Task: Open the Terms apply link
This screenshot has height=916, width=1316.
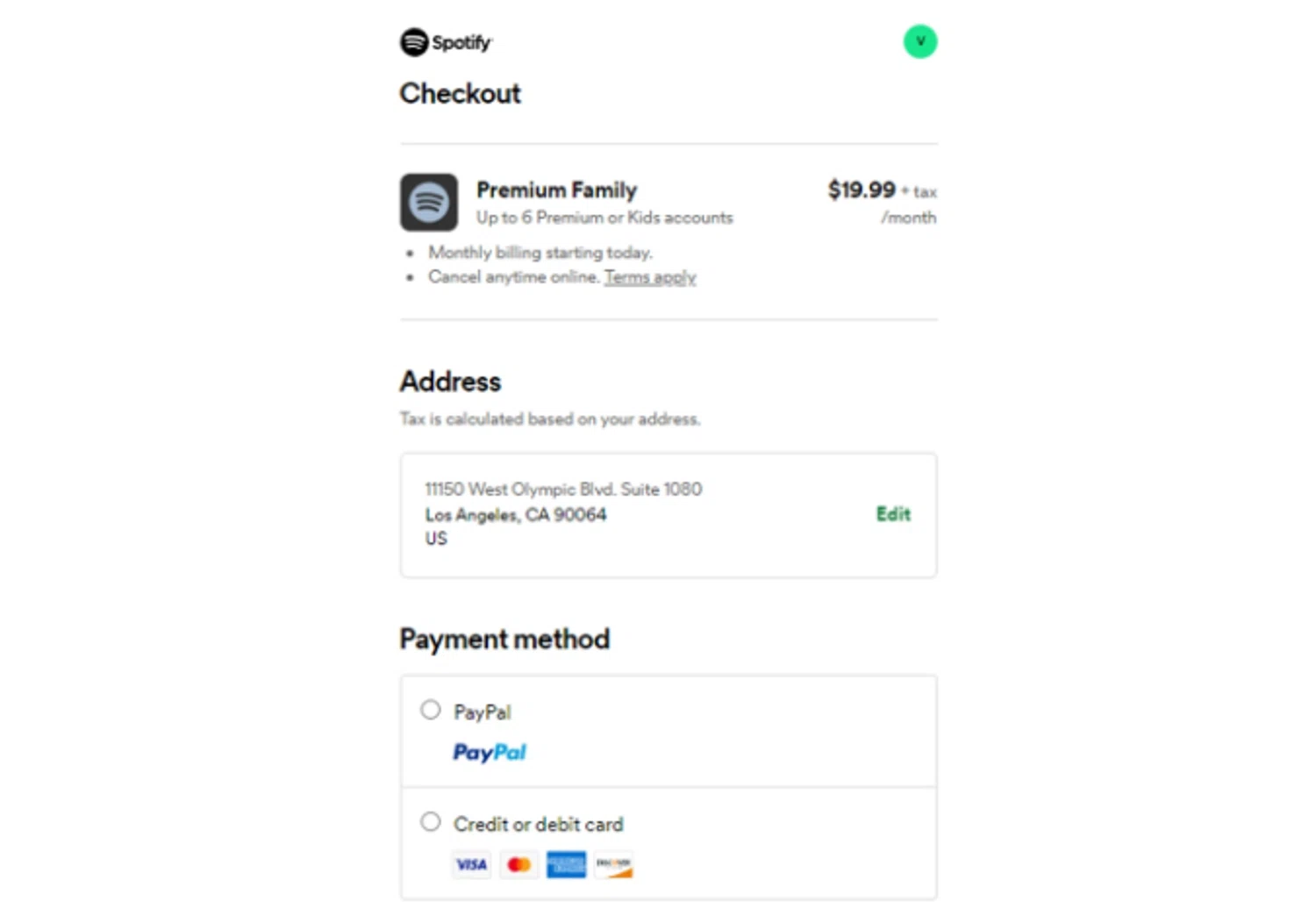Action: (x=649, y=277)
